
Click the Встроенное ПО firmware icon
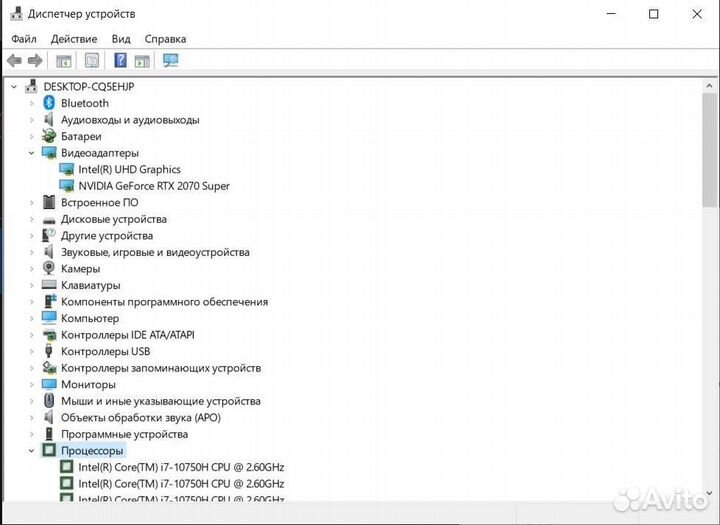click(49, 202)
